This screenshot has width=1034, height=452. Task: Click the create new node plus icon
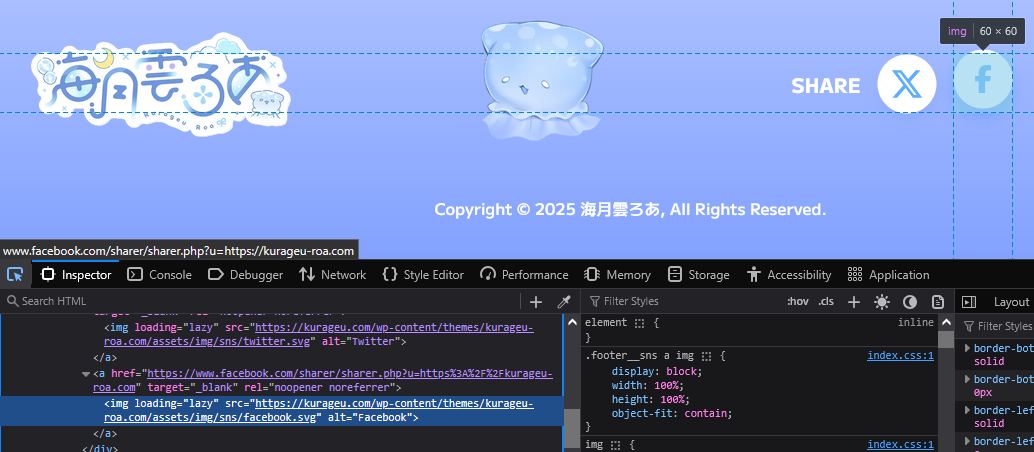tap(536, 302)
